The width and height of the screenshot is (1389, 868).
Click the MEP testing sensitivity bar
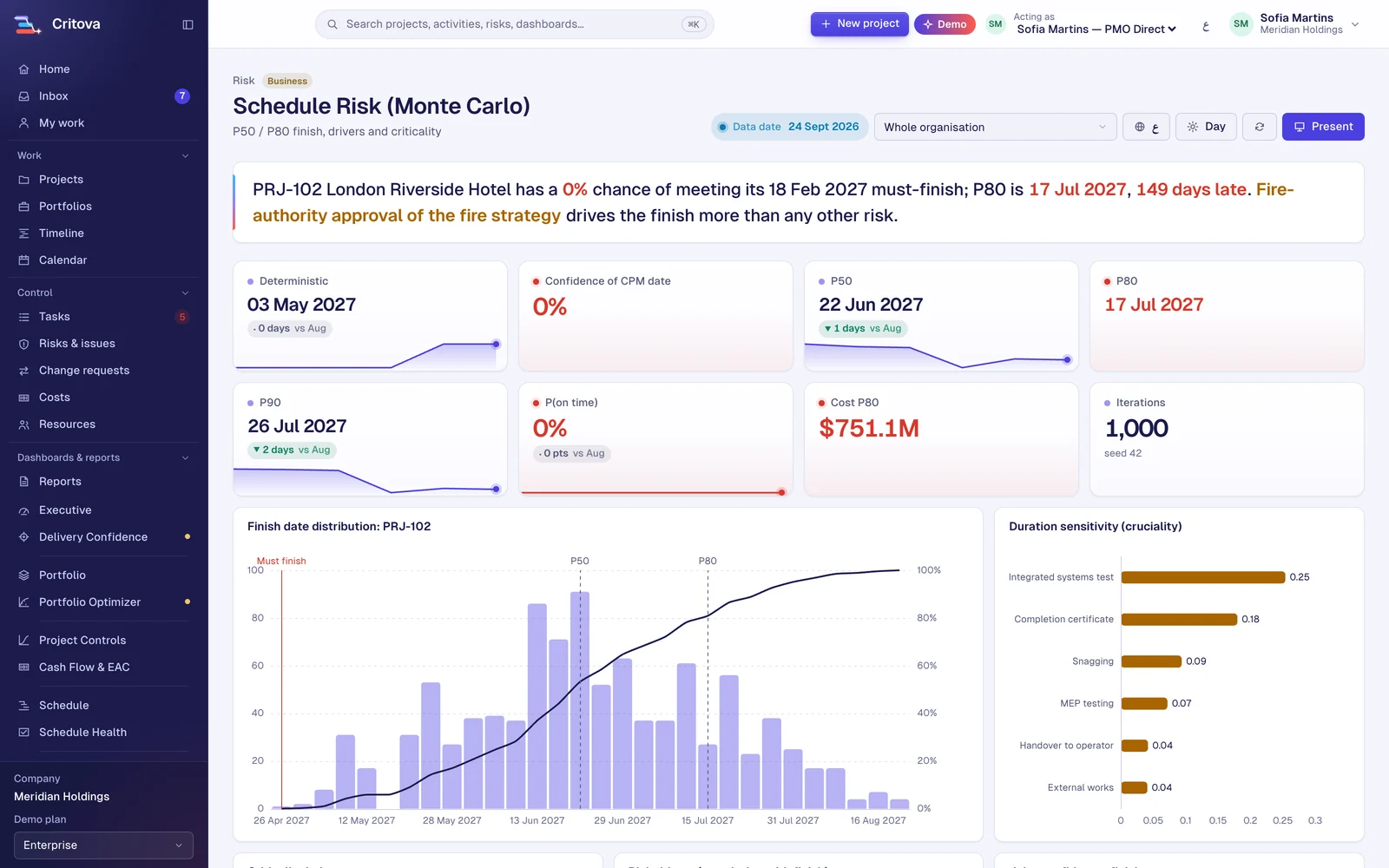tap(1144, 703)
